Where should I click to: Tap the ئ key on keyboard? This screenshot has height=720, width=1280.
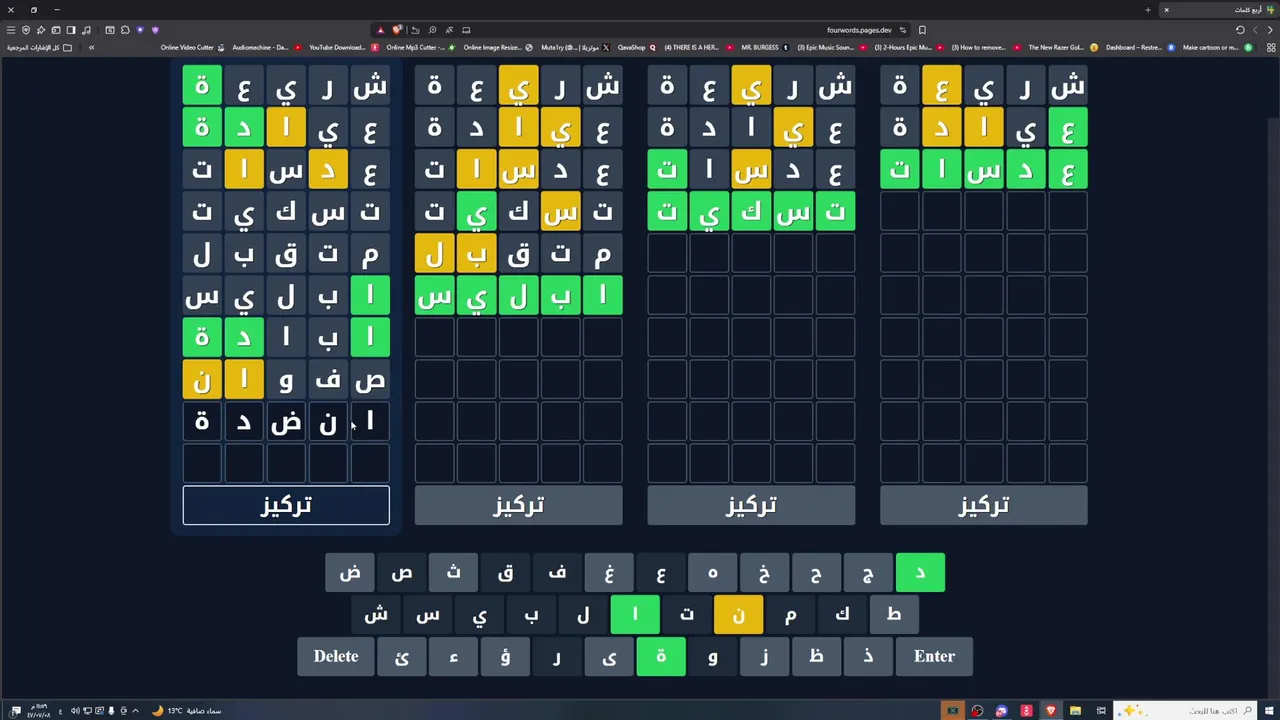tap(402, 656)
